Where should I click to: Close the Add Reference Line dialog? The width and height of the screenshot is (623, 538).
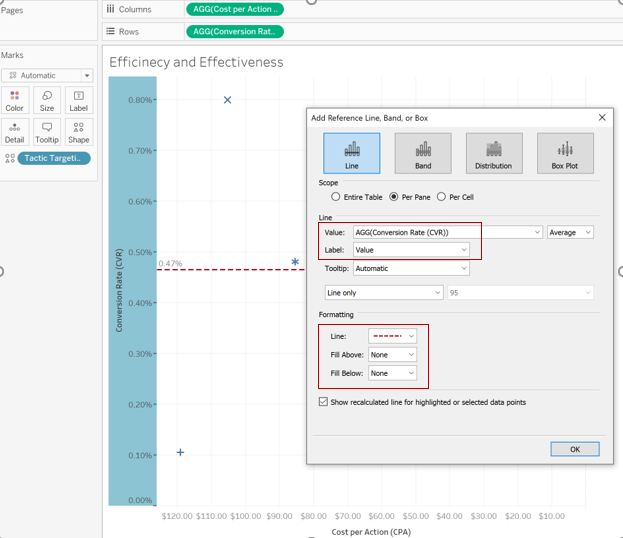pos(602,118)
